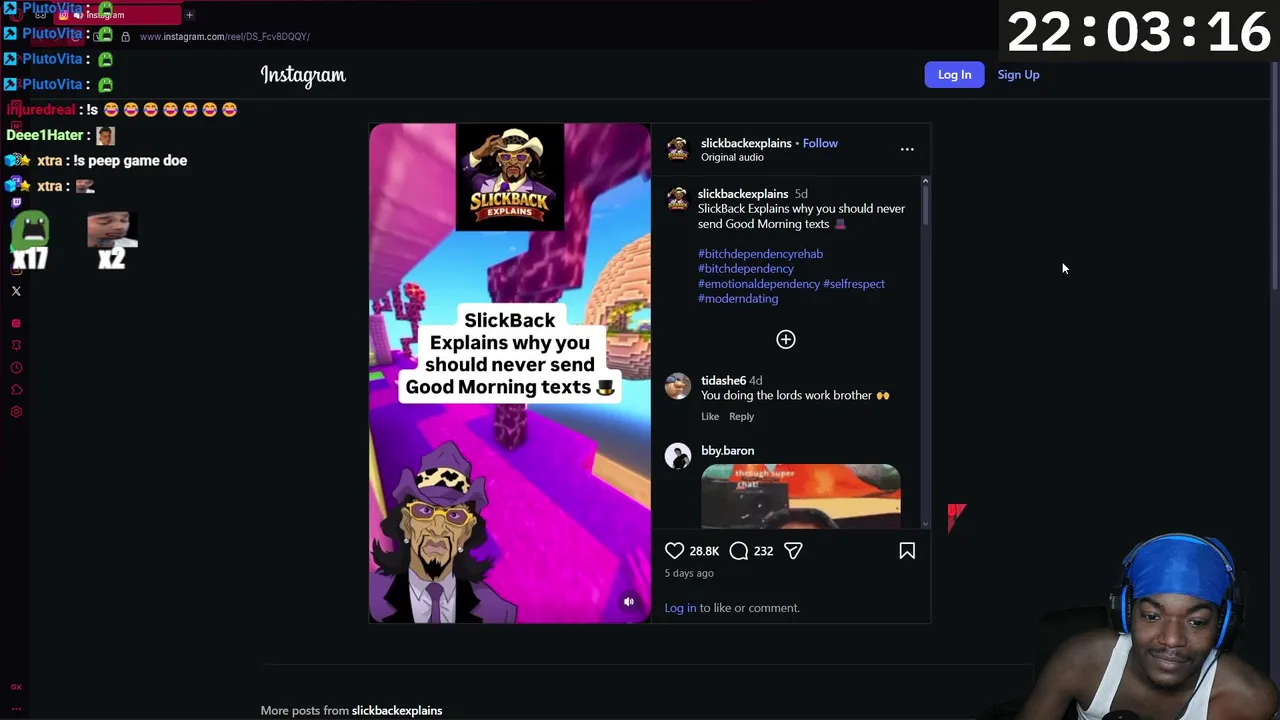Screen dimensions: 1280x720
Task: Follow the slickbackexplains account
Action: pyautogui.click(x=820, y=143)
